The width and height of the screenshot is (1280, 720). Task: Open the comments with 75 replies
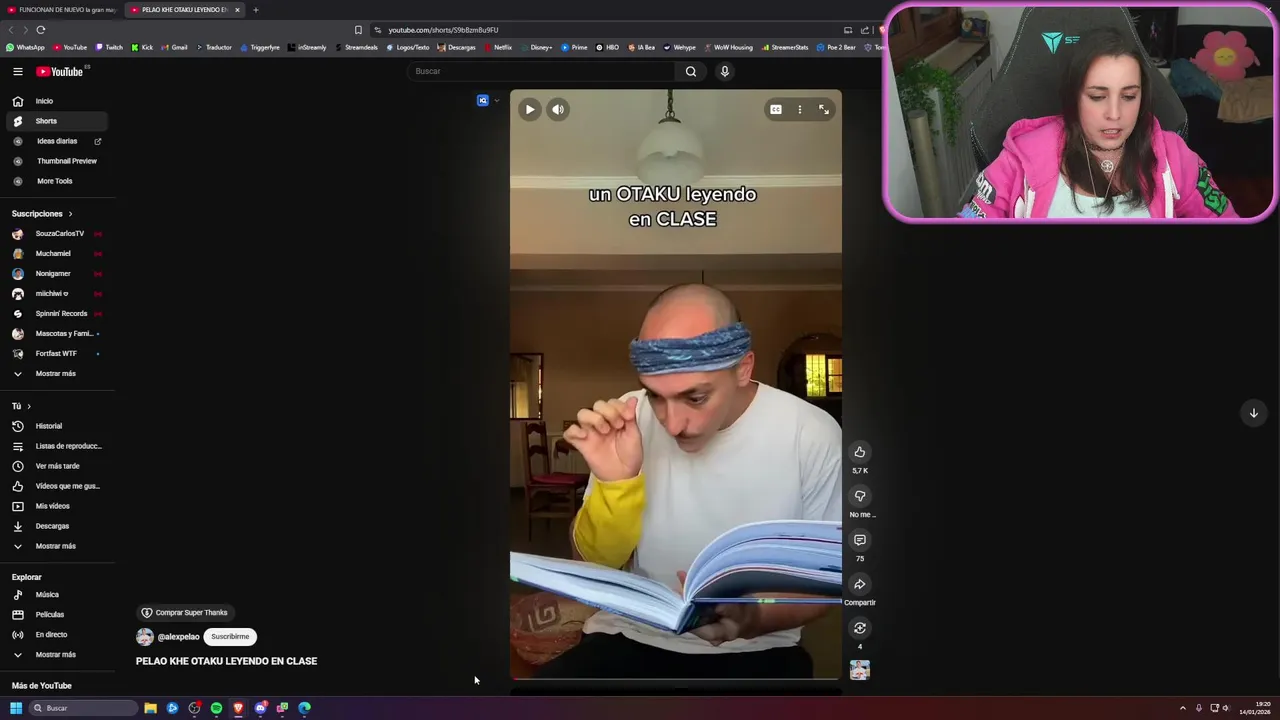click(x=860, y=540)
